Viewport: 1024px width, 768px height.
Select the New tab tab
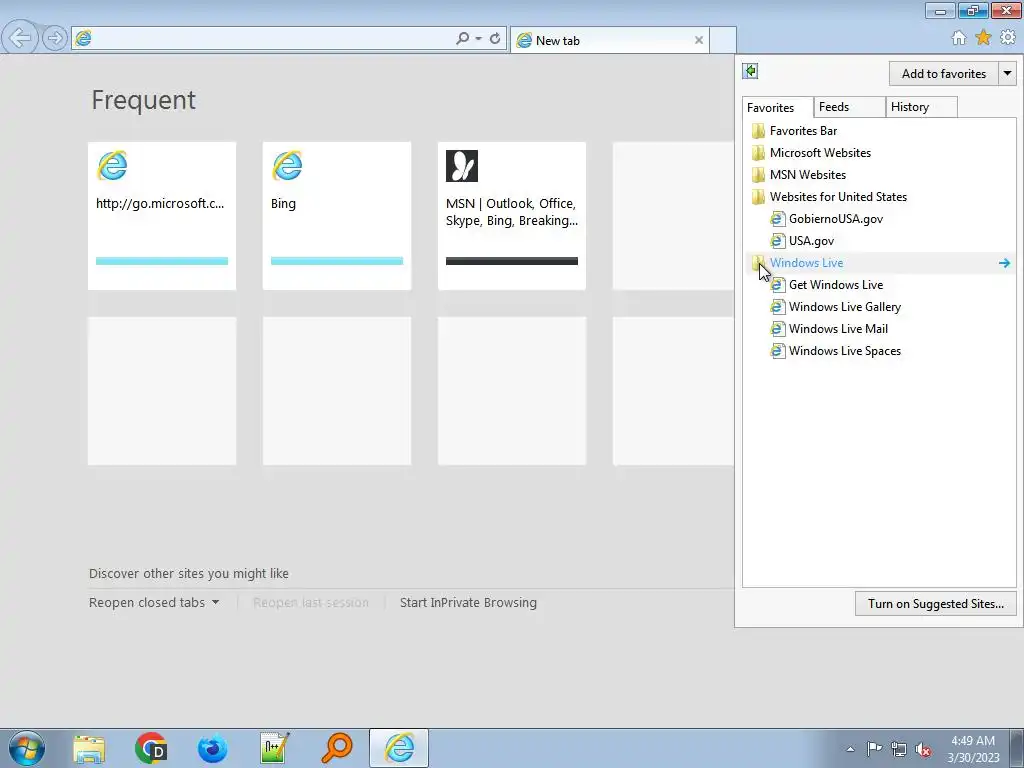click(x=610, y=40)
